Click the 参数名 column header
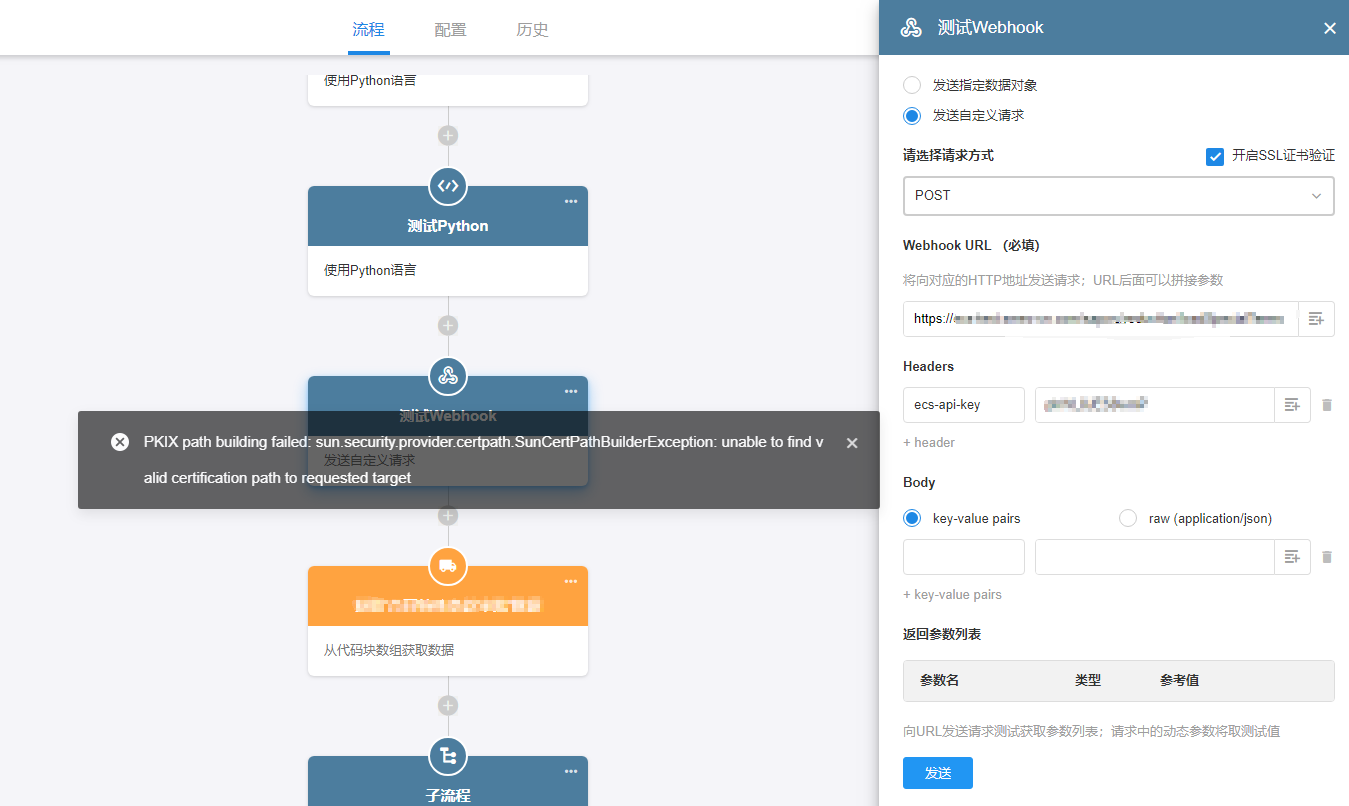The height and width of the screenshot is (806, 1349). tap(940, 680)
